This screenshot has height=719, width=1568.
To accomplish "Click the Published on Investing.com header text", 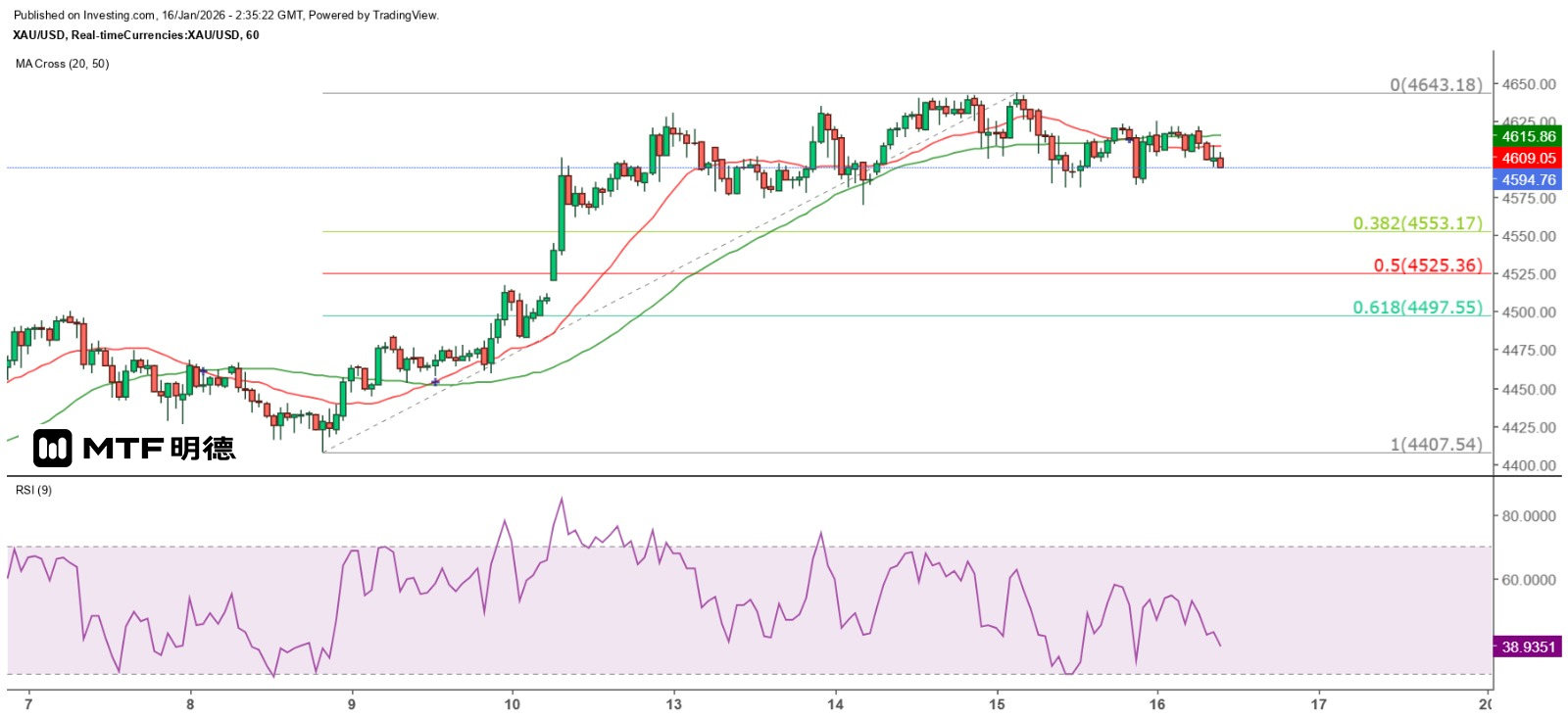I will click(225, 16).
